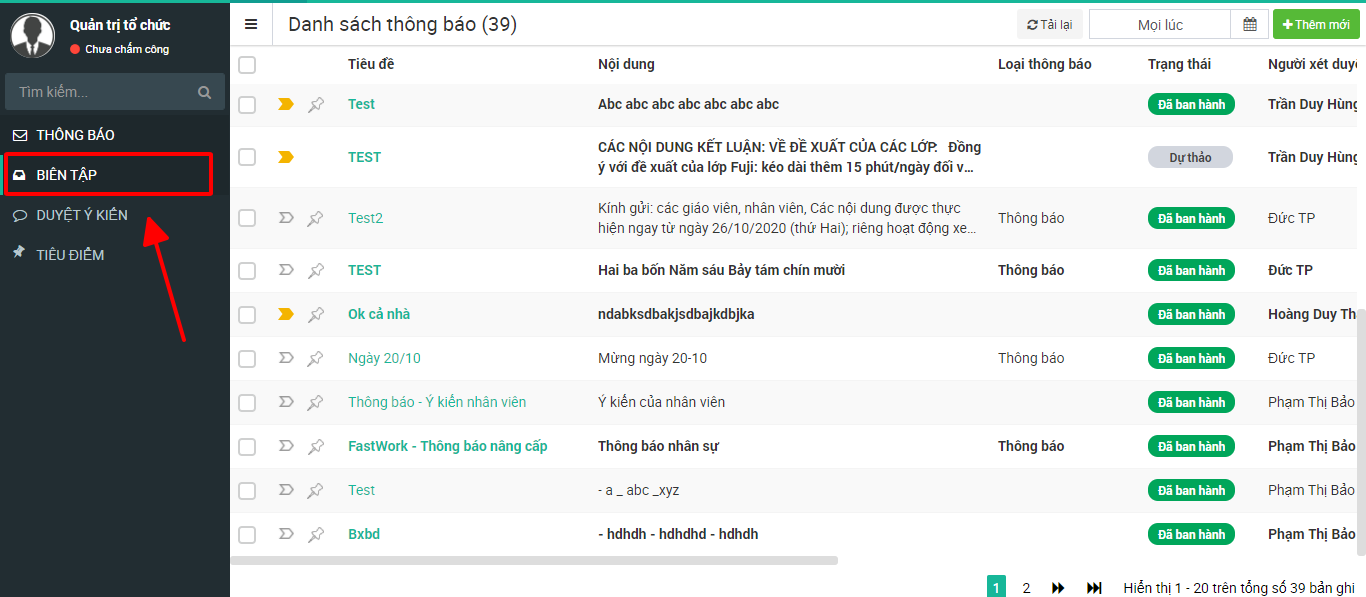Click the calendar icon next to date filter
This screenshot has height=597, width=1366.
tap(1249, 25)
